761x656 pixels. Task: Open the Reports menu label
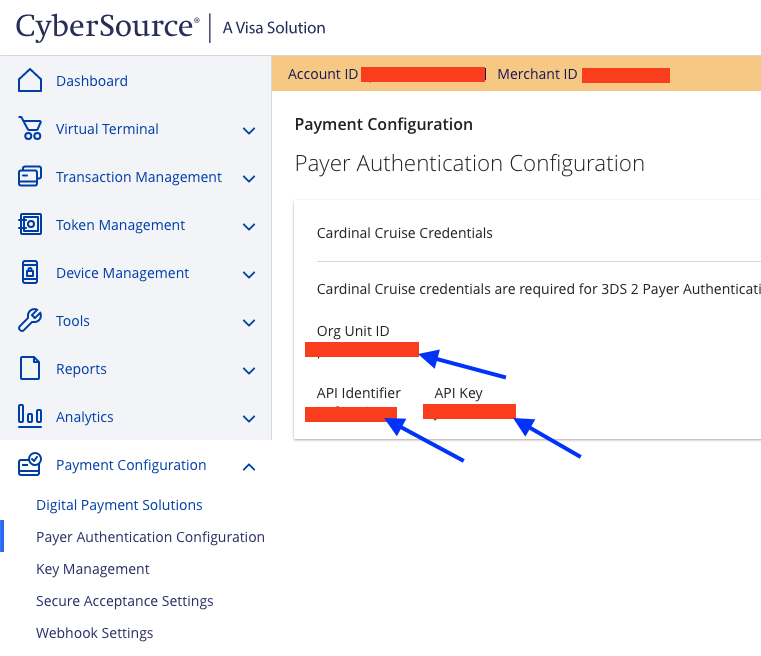click(81, 369)
